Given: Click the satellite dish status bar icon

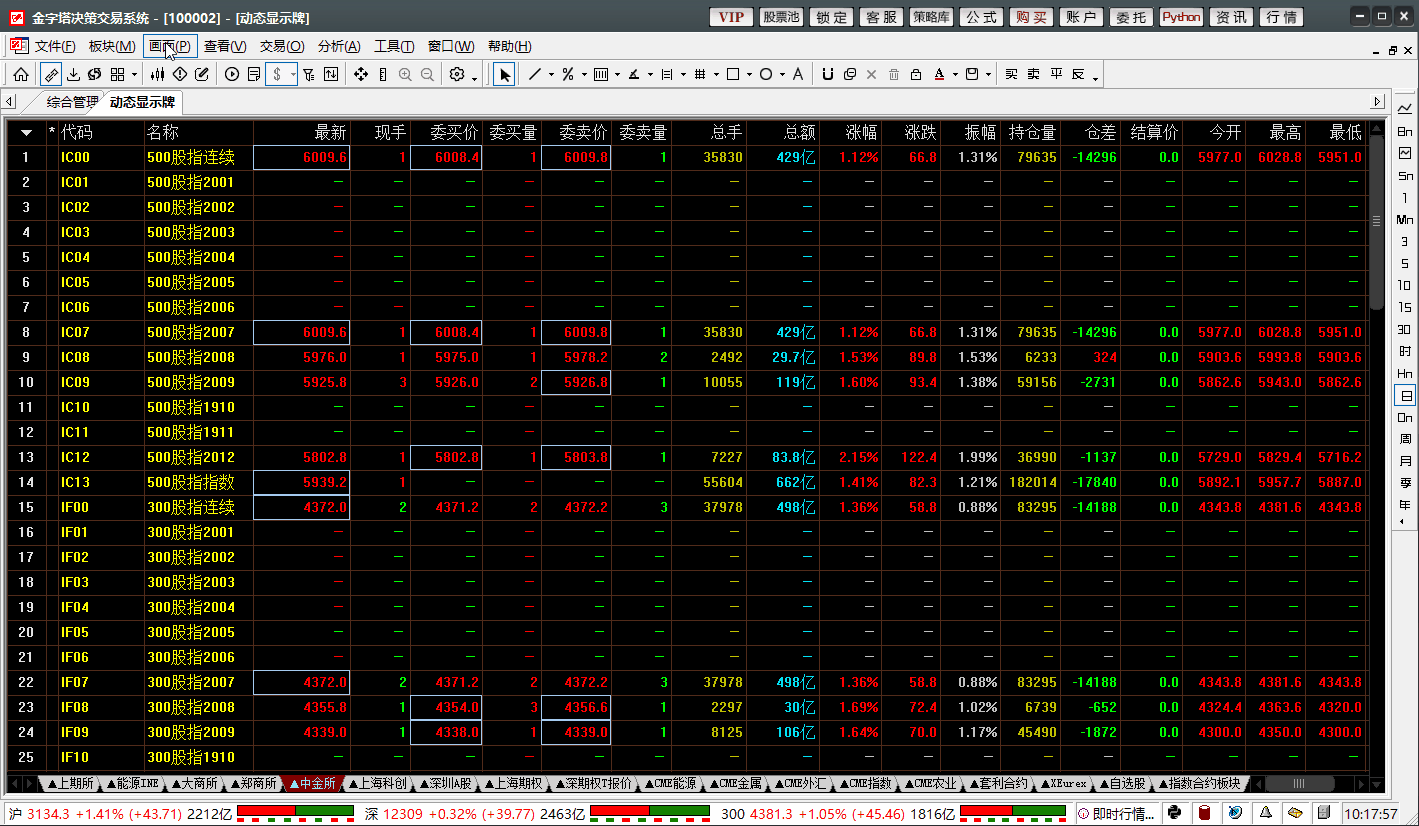Looking at the screenshot, I should coord(1236,813).
